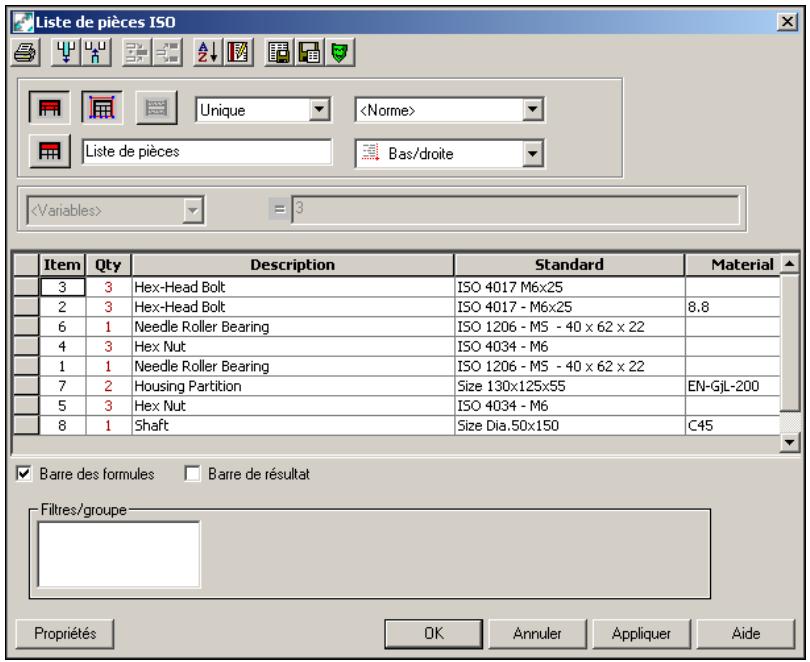Toggle the Barre des formules checkbox
The width and height of the screenshot is (810, 662).
[24, 473]
